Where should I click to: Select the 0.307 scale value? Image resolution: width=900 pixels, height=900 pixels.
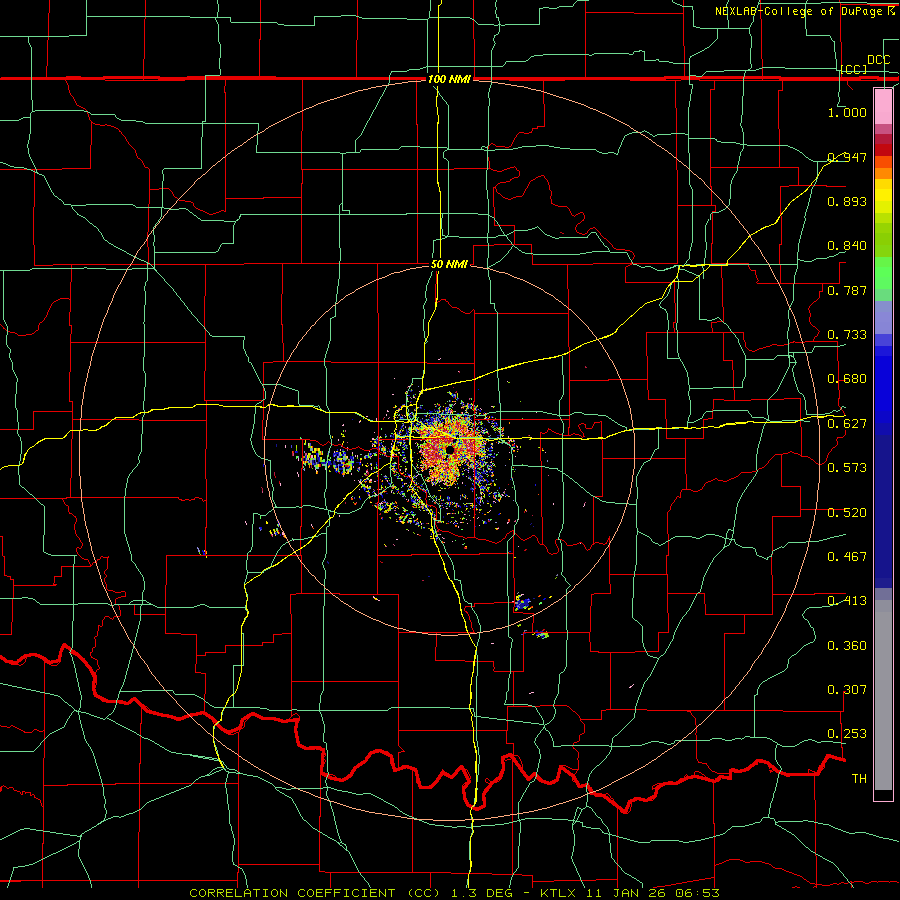[847, 690]
